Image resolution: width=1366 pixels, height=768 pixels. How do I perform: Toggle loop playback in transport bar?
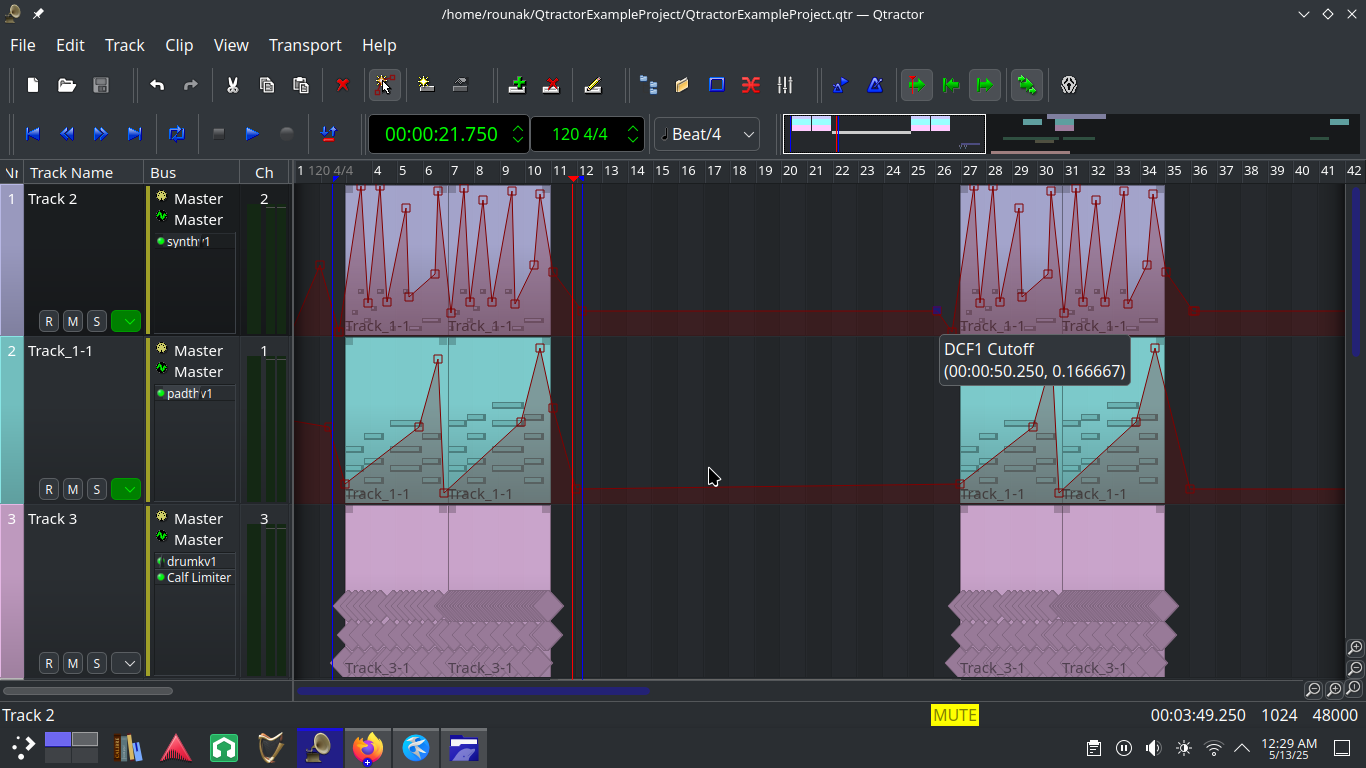click(x=177, y=134)
